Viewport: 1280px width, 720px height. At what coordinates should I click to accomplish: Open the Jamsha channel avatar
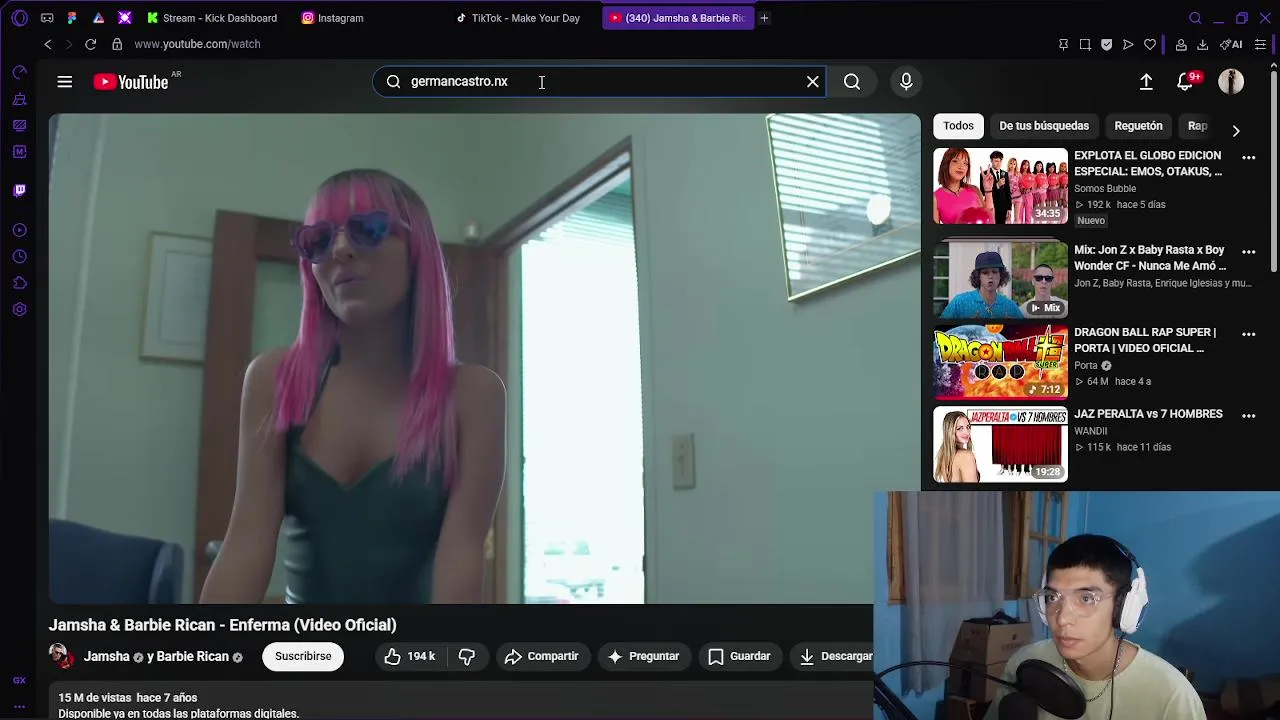(x=61, y=656)
